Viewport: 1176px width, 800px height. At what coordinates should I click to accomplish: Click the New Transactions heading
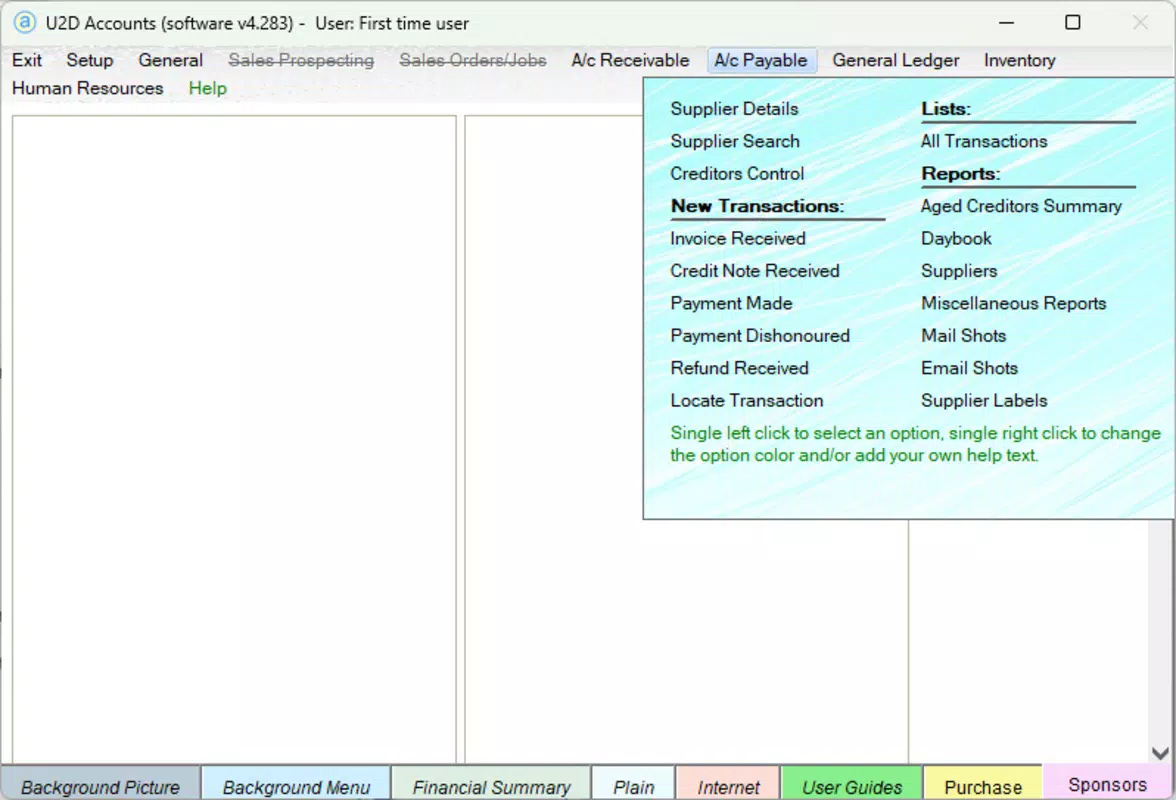tap(758, 205)
